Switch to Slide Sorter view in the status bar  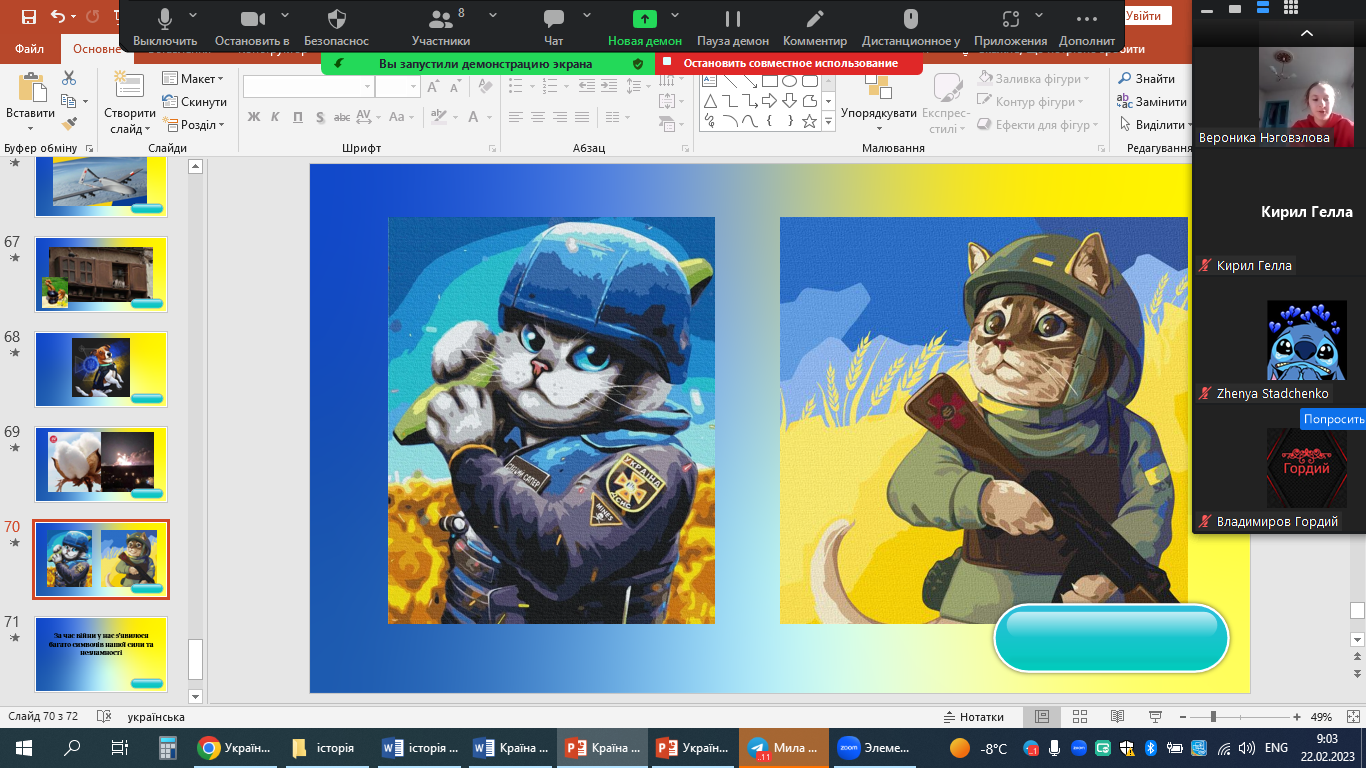click(x=1079, y=717)
